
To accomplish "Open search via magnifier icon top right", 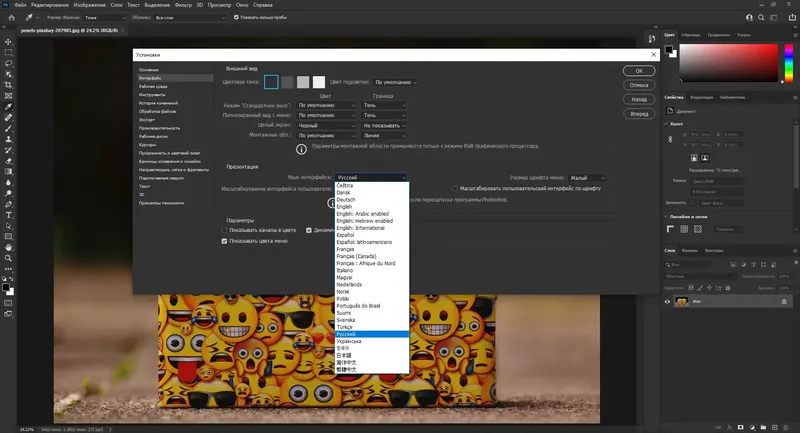I will (761, 17).
